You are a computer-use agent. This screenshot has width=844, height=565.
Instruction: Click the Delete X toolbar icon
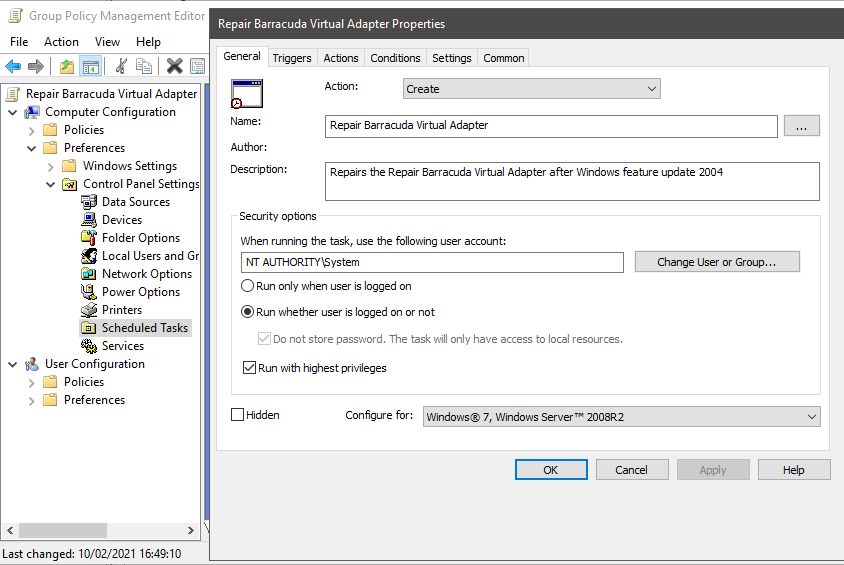click(174, 66)
